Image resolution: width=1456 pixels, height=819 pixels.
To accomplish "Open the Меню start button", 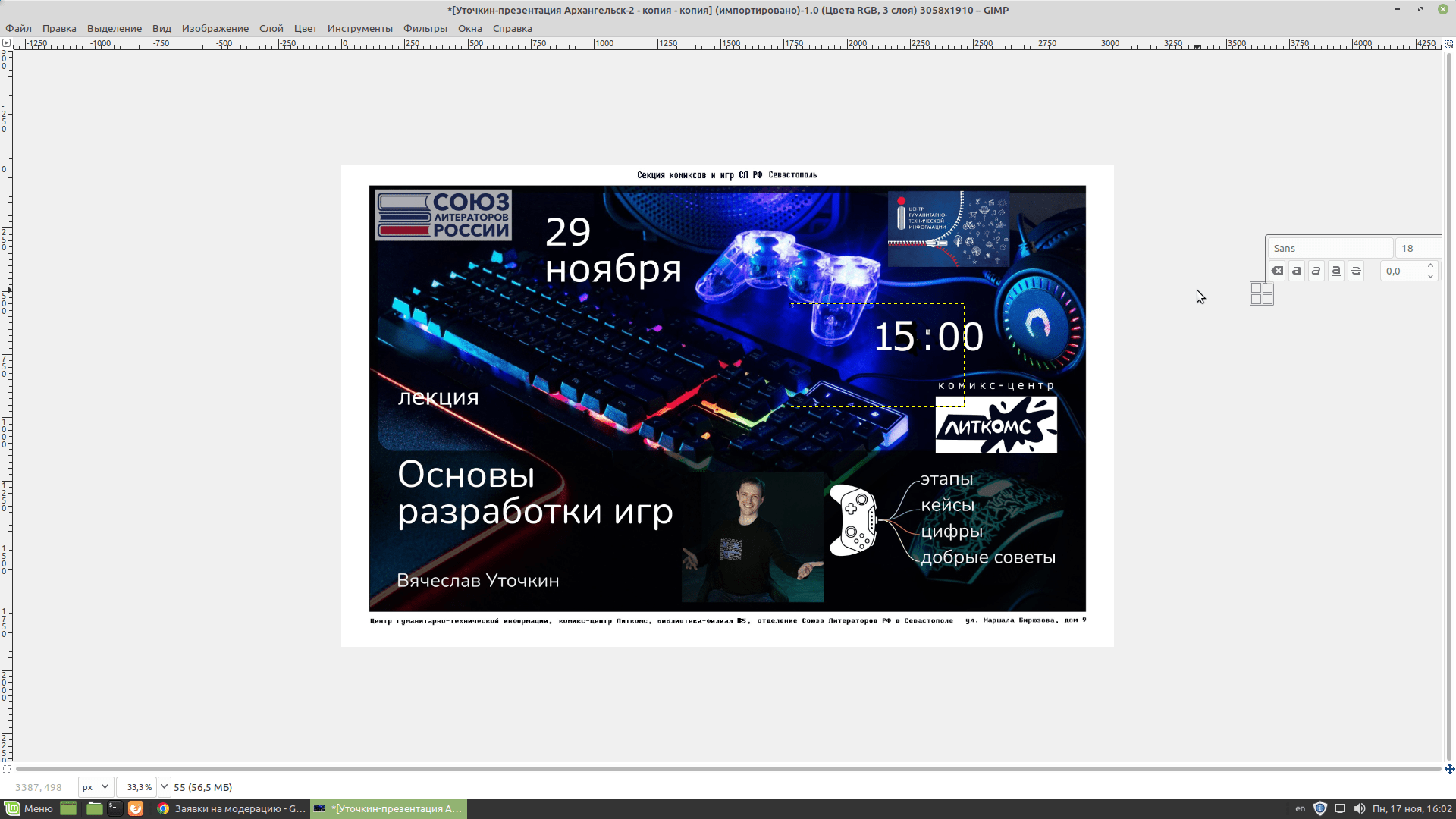I will coord(29,808).
